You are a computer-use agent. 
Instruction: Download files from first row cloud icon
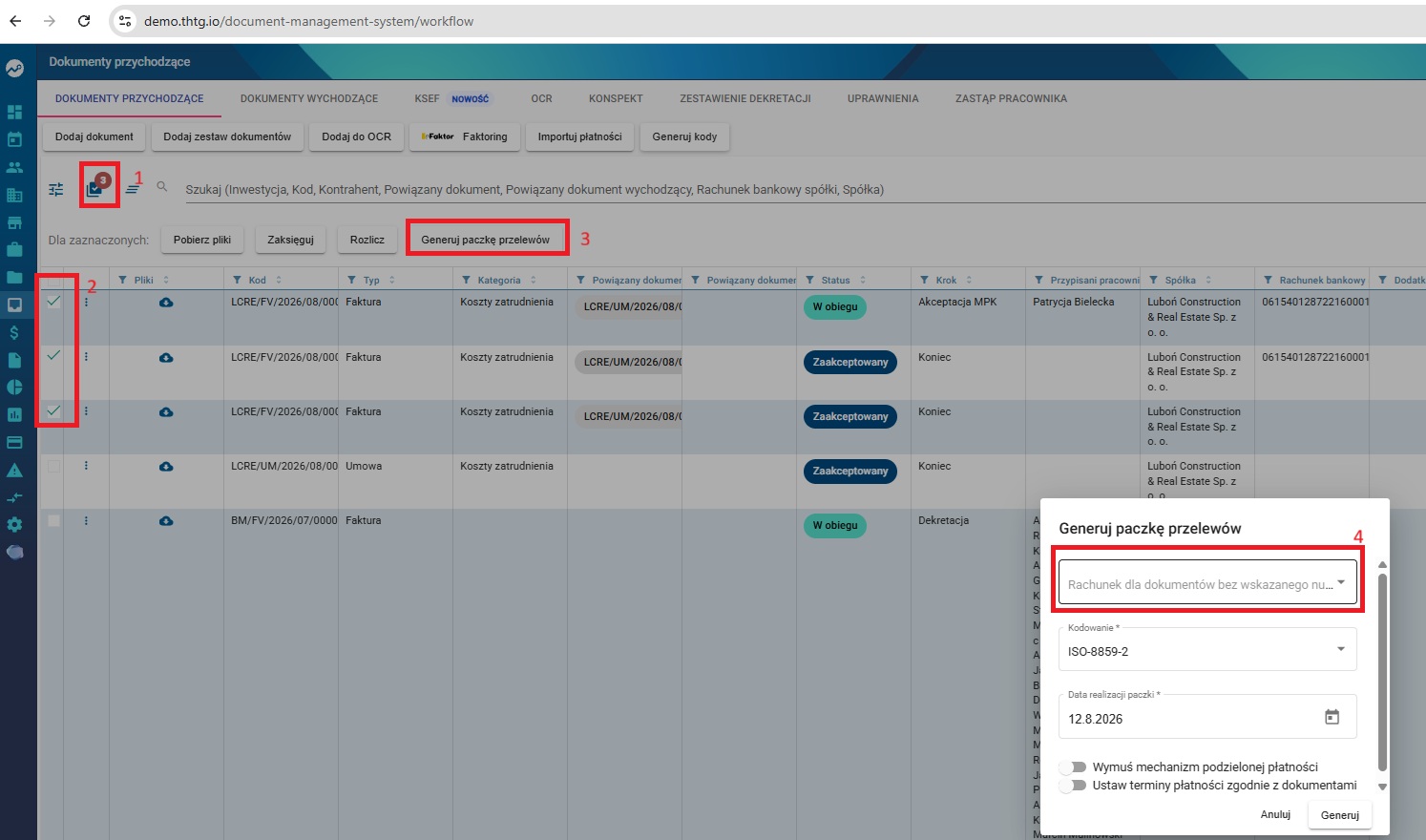[x=166, y=303]
